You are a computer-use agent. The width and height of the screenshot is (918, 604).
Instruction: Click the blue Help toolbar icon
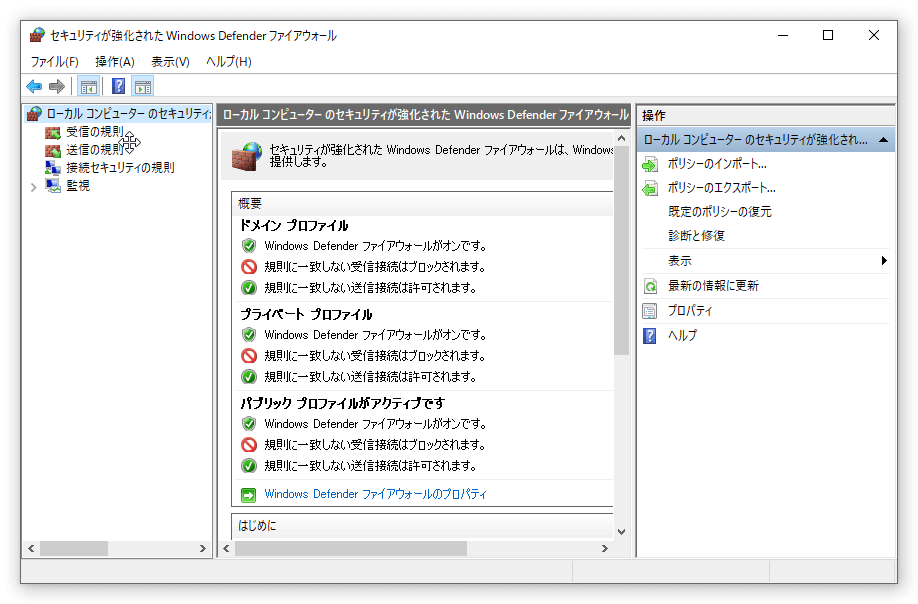pyautogui.click(x=118, y=87)
